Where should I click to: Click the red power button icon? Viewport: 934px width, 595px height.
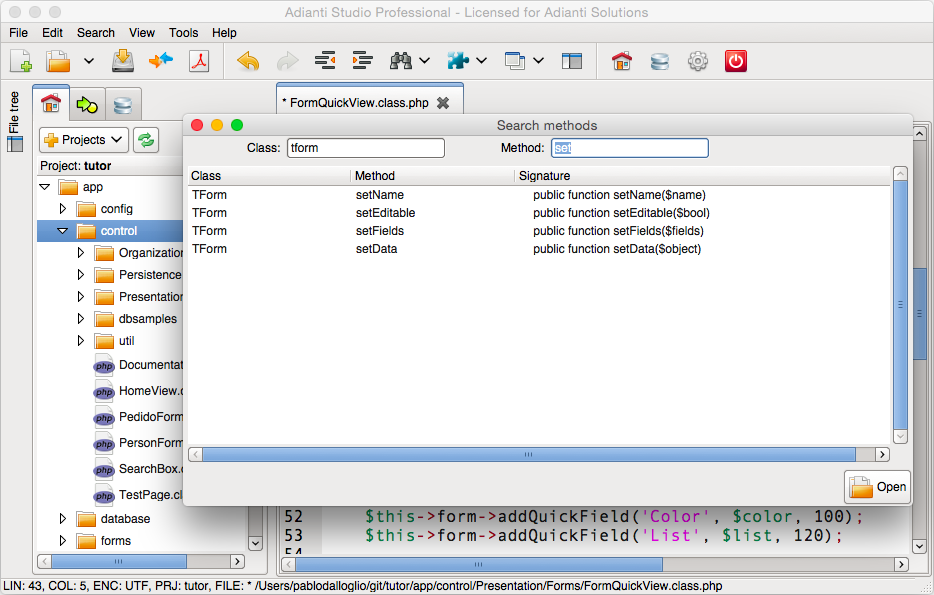[736, 61]
